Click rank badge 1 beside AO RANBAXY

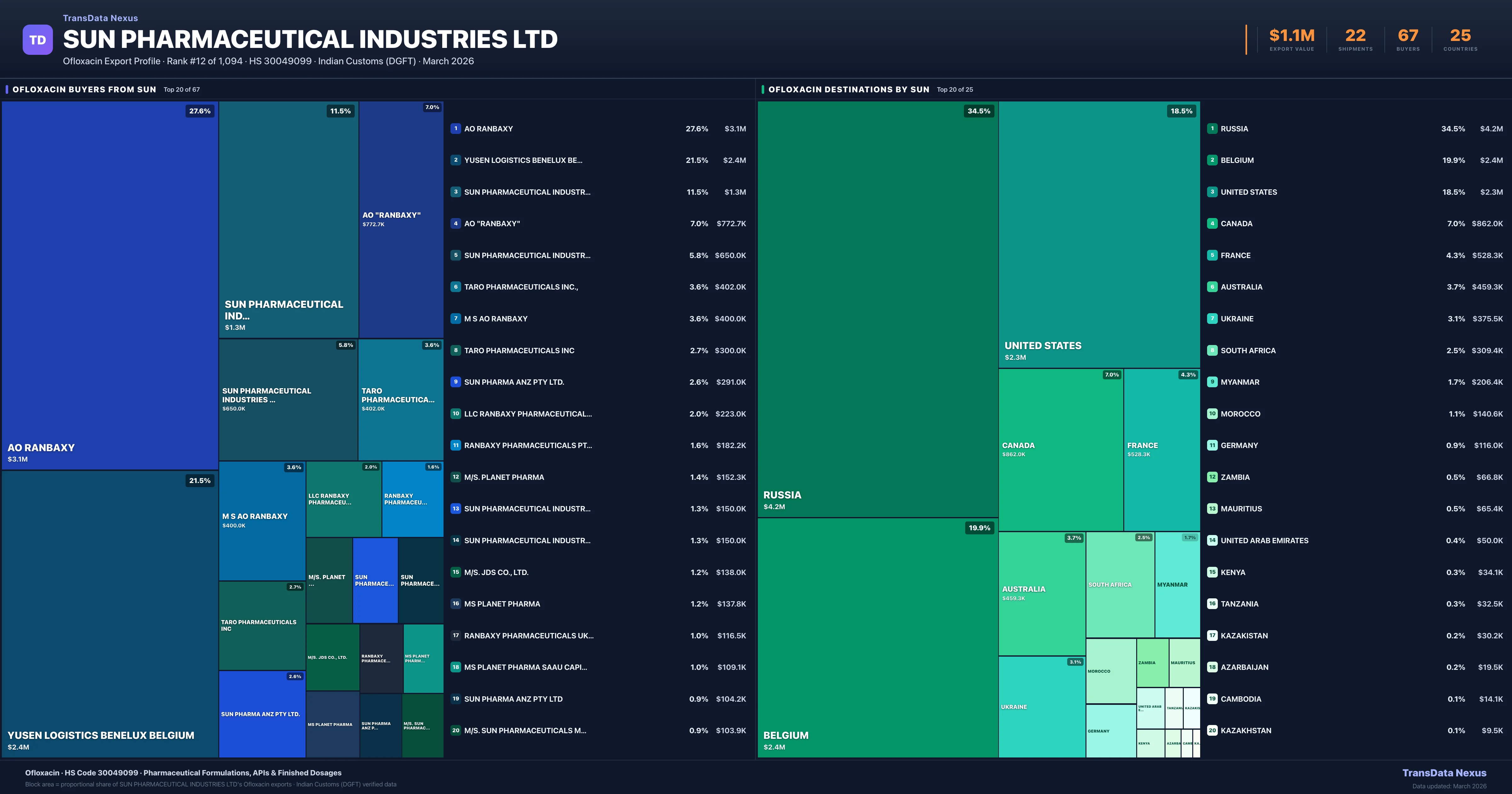point(455,129)
